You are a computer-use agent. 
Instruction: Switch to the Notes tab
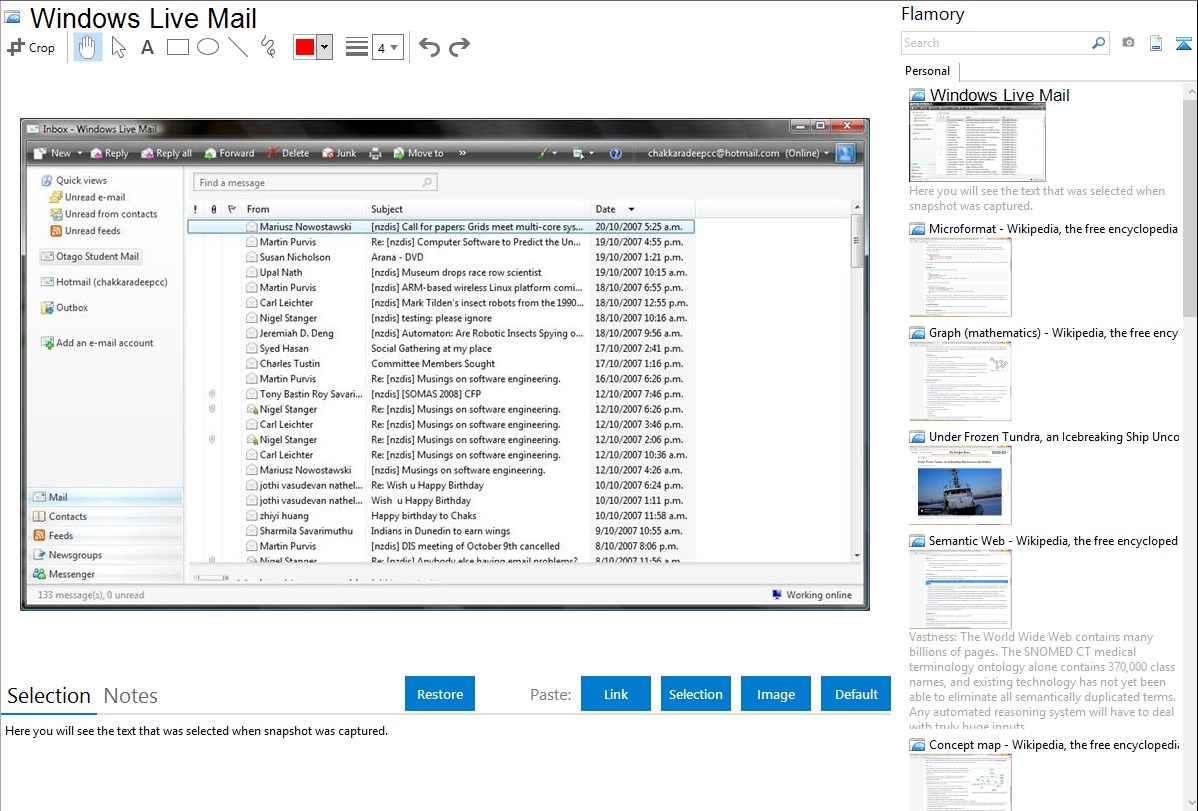(x=131, y=696)
